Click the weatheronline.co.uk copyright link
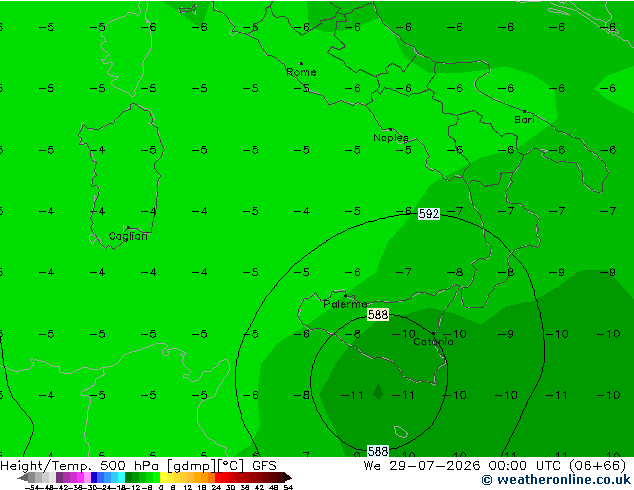The width and height of the screenshot is (634, 490). tap(556, 480)
